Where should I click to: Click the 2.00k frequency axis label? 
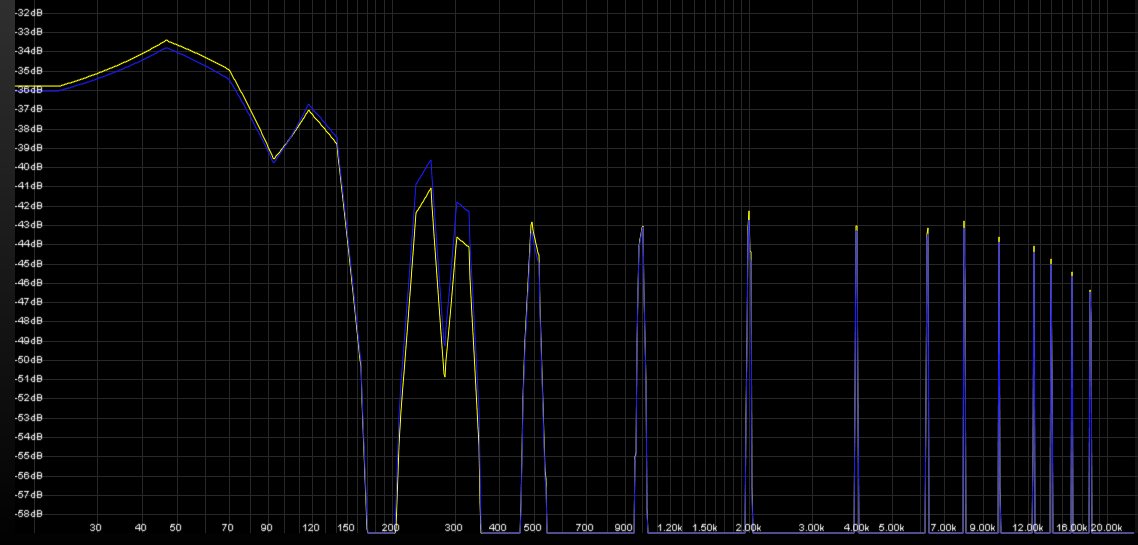(748, 527)
